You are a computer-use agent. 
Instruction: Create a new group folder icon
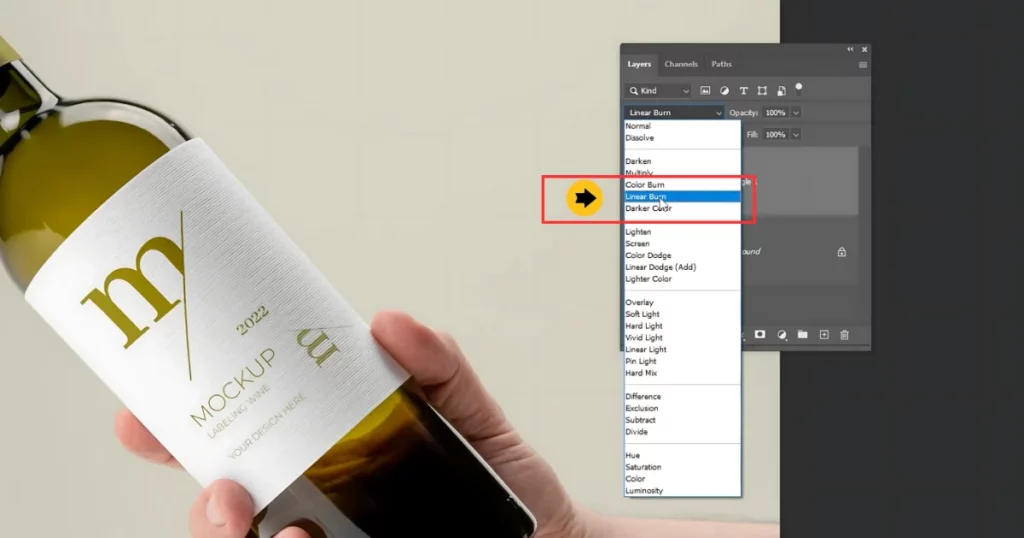(x=803, y=334)
